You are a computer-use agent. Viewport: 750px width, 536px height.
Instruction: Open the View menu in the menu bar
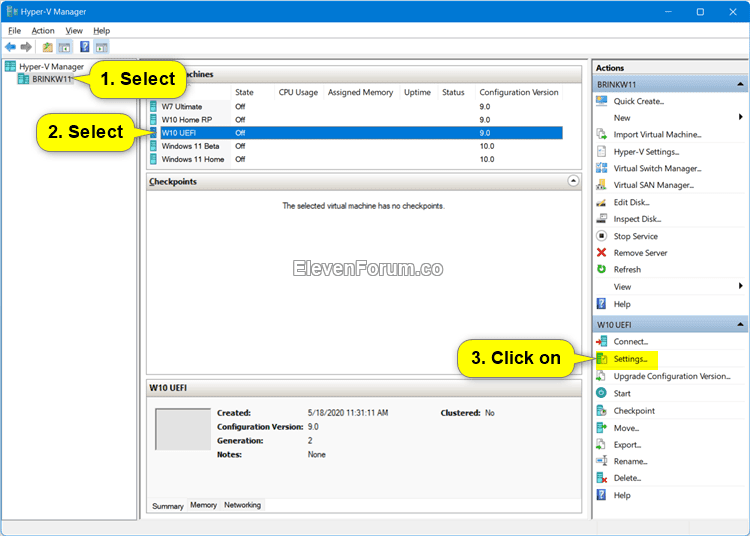(74, 31)
